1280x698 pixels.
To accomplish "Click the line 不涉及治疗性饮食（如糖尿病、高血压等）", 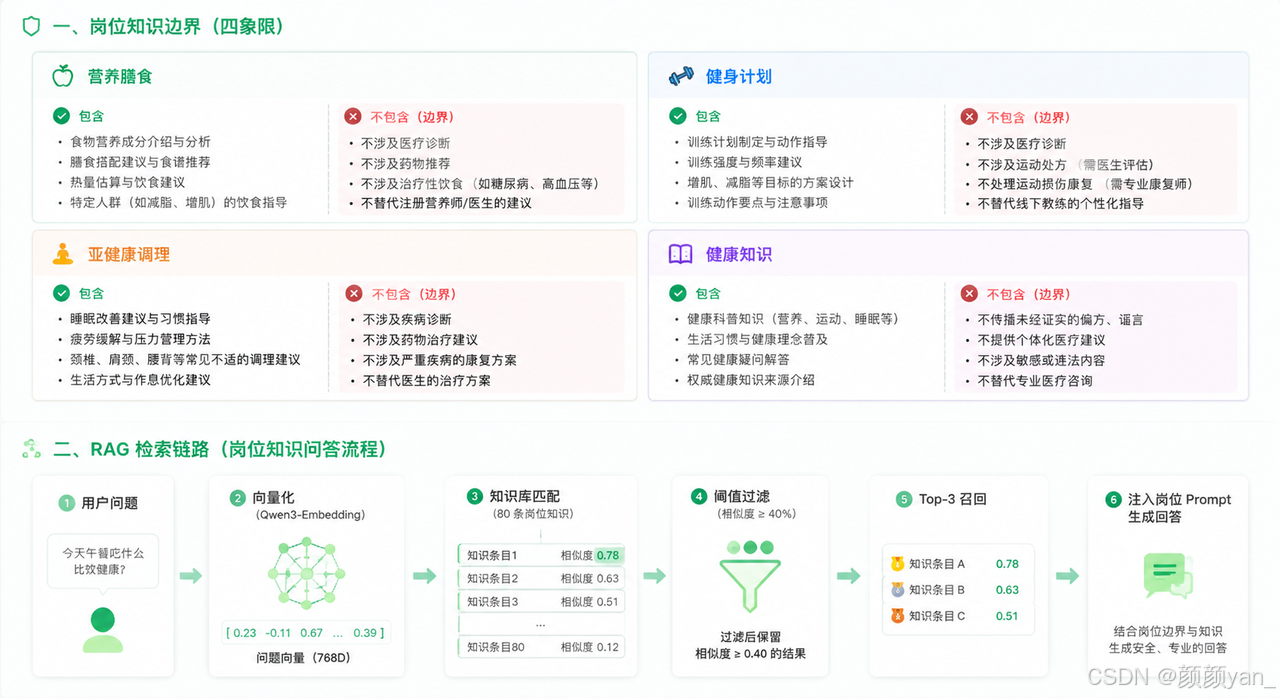I will click(x=480, y=183).
